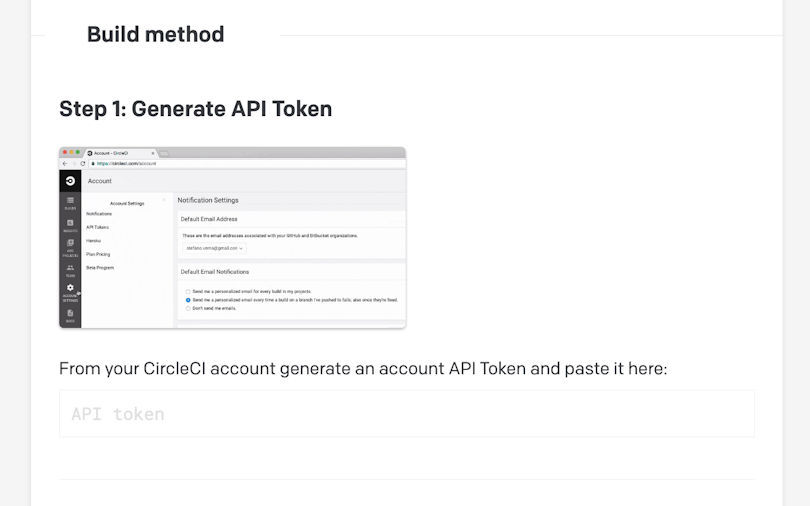Click the CircleCI logo in the sidebar
Viewport: 810px width, 506px height.
click(x=70, y=181)
